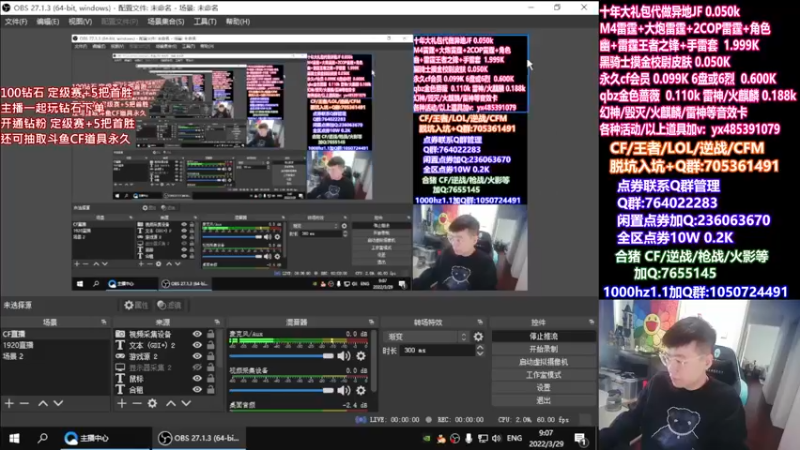The width and height of the screenshot is (800, 450).
Task: Pop out the 场景 dock panel icon
Action: click(104, 322)
